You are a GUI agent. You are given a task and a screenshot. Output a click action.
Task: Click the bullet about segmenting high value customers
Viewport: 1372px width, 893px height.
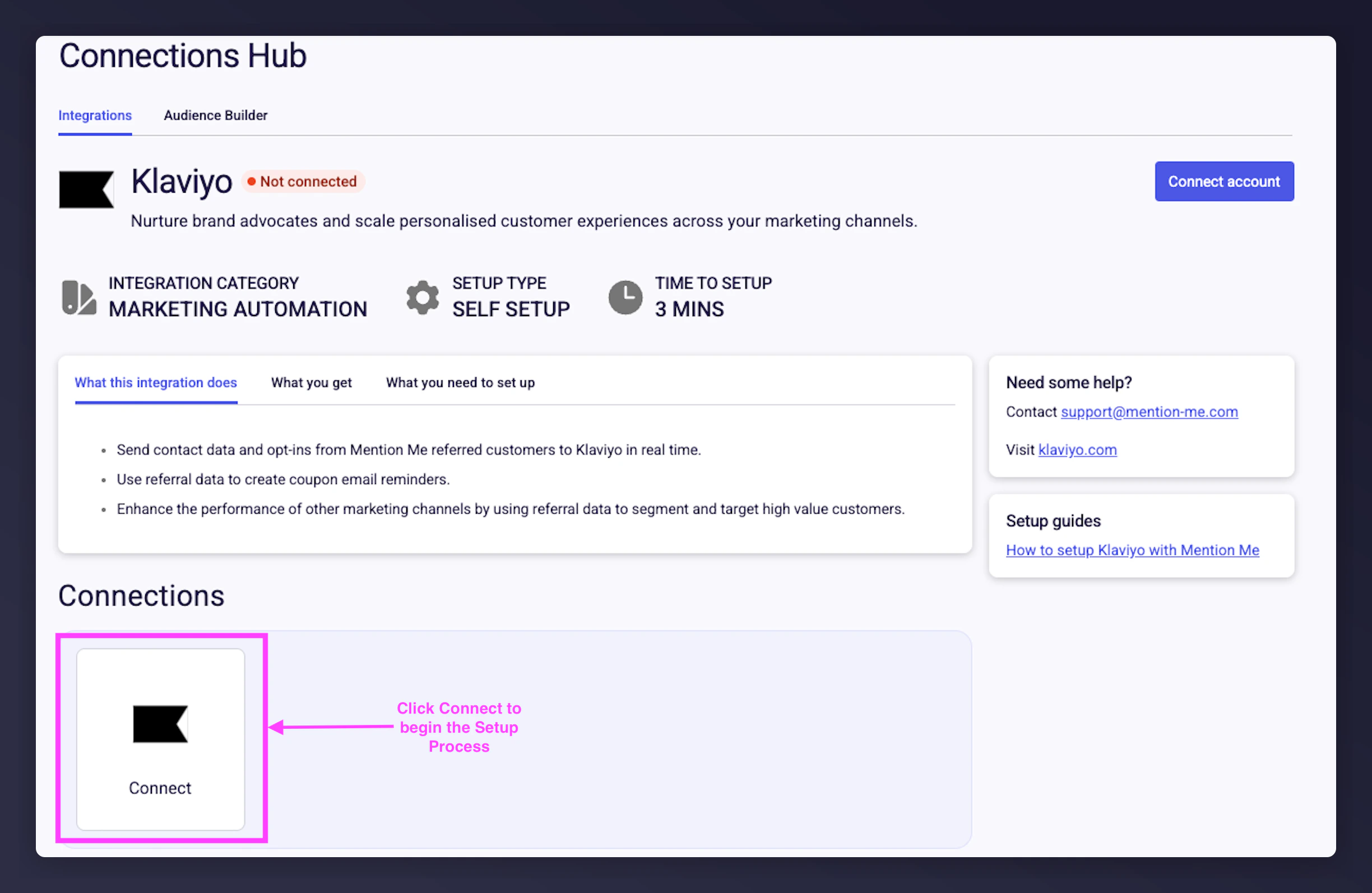click(x=511, y=509)
